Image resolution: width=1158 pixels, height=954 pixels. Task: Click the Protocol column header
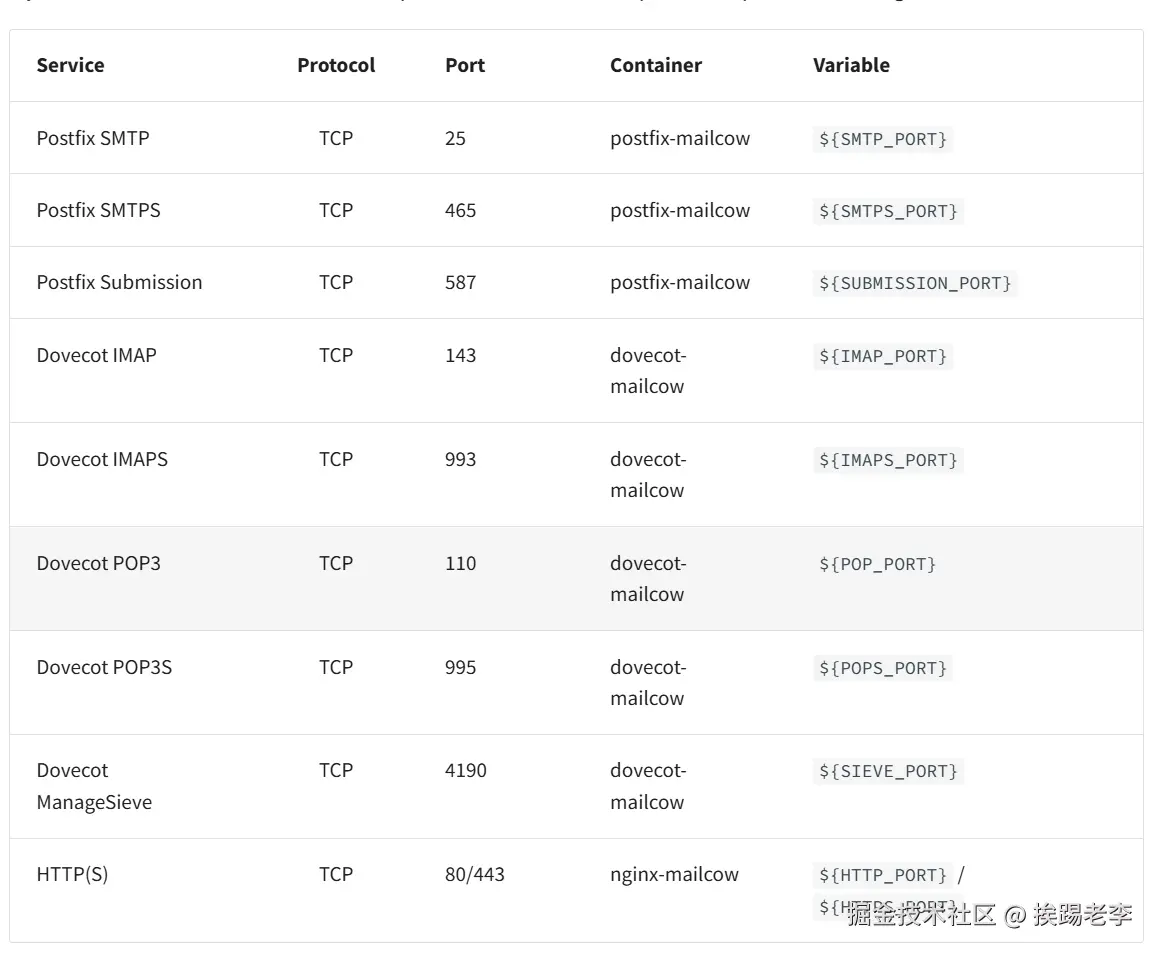point(336,65)
